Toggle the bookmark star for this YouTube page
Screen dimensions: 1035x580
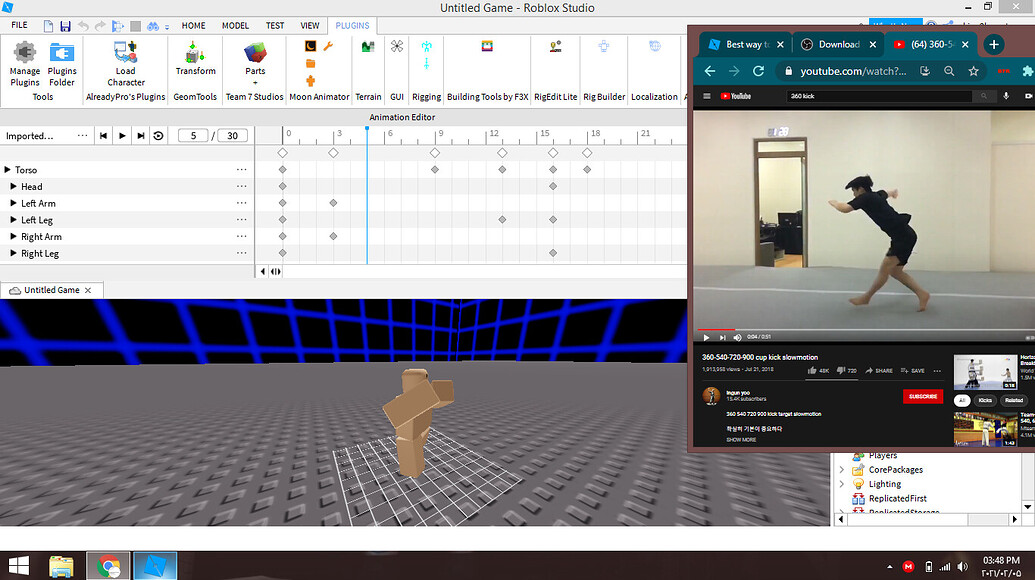coord(972,72)
